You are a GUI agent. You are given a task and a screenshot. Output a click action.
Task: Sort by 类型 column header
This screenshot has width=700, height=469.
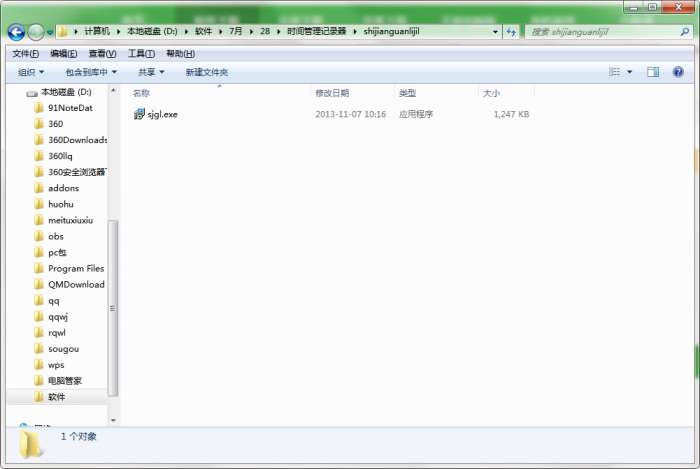coord(408,93)
